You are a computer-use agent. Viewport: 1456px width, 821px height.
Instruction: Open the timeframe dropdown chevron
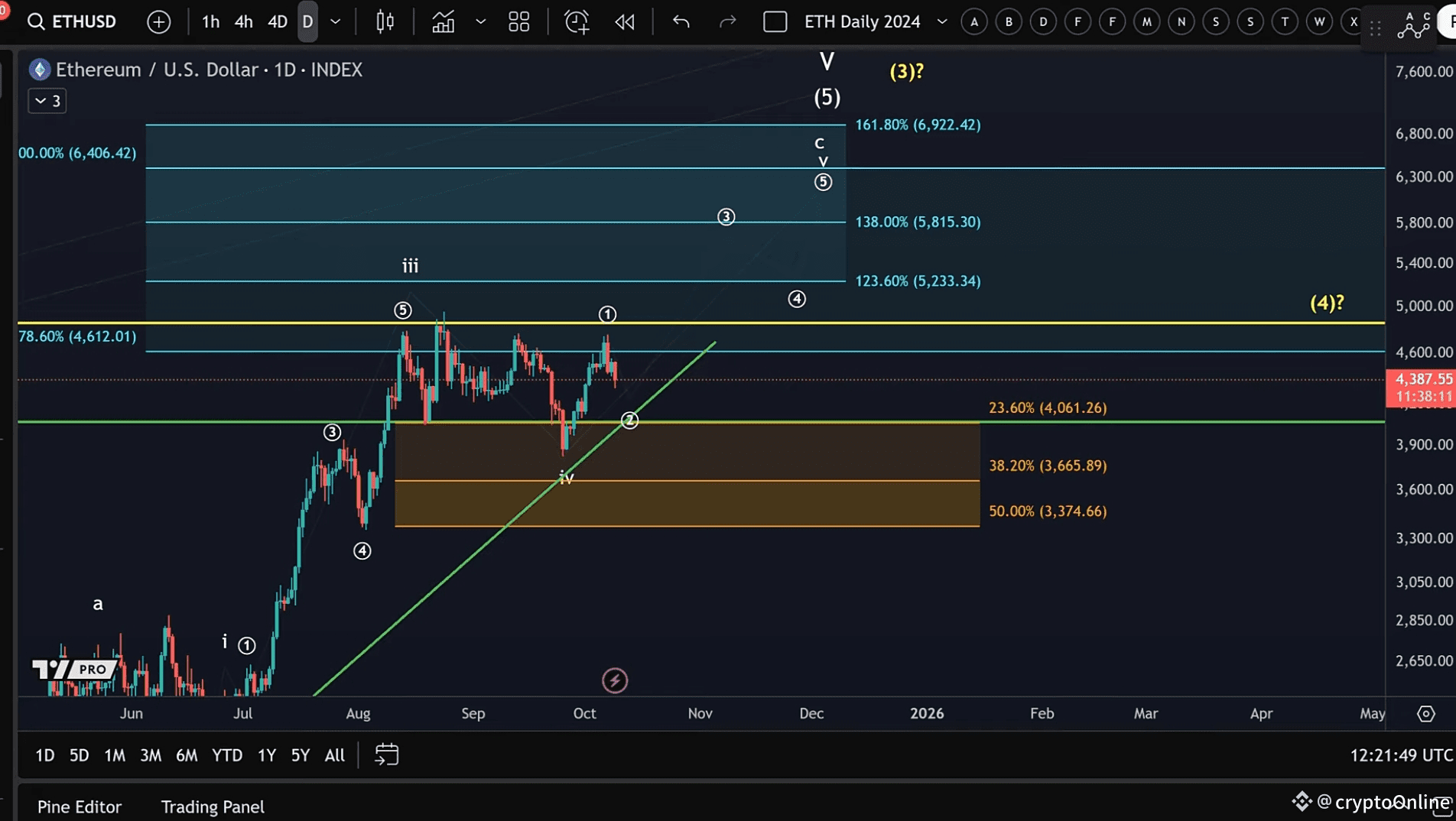pyautogui.click(x=335, y=21)
